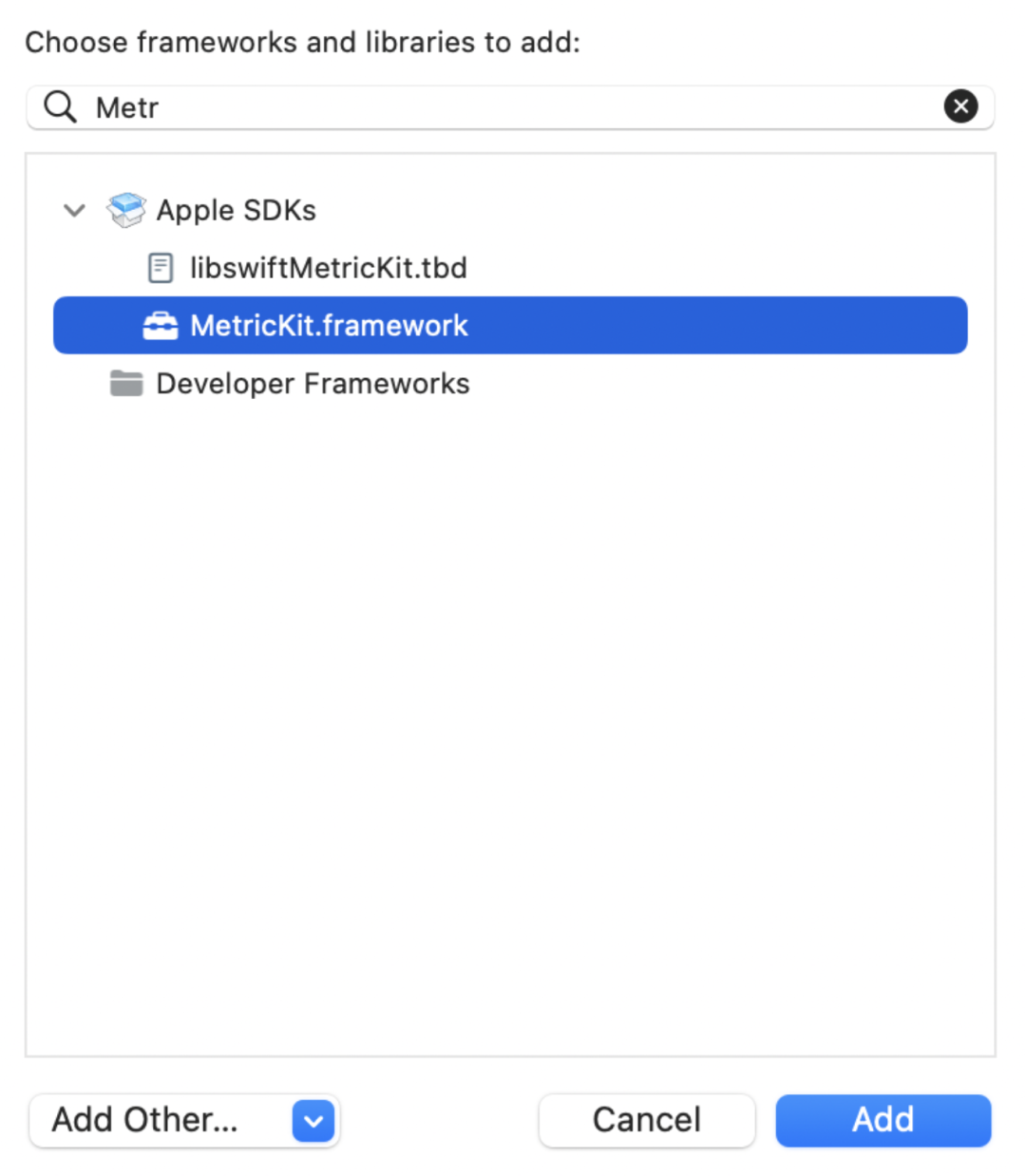Expand the Developer Frameworks entry
Viewport: 1026px width, 1176px height.
(x=313, y=383)
